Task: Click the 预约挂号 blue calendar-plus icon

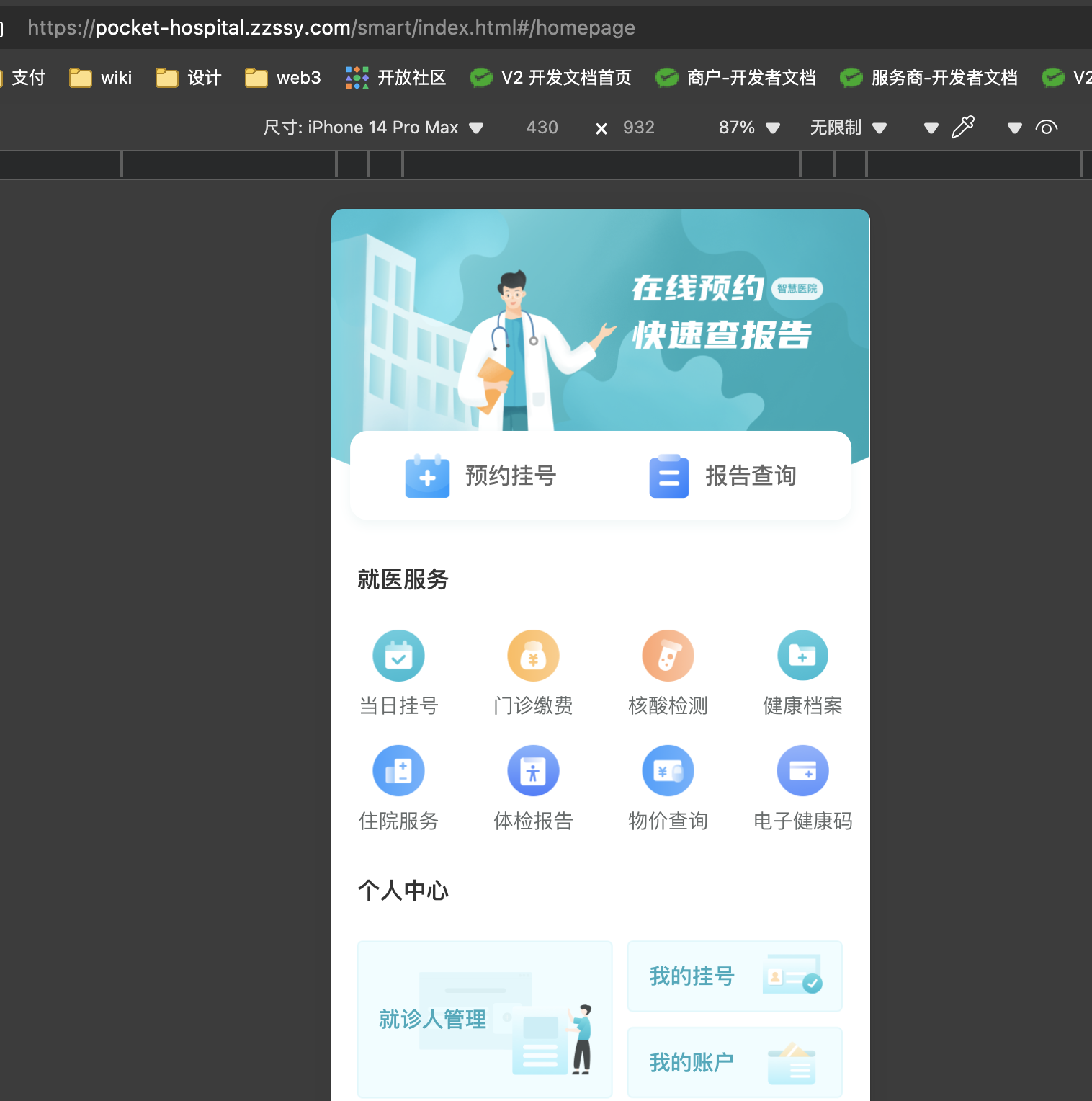Action: point(427,476)
